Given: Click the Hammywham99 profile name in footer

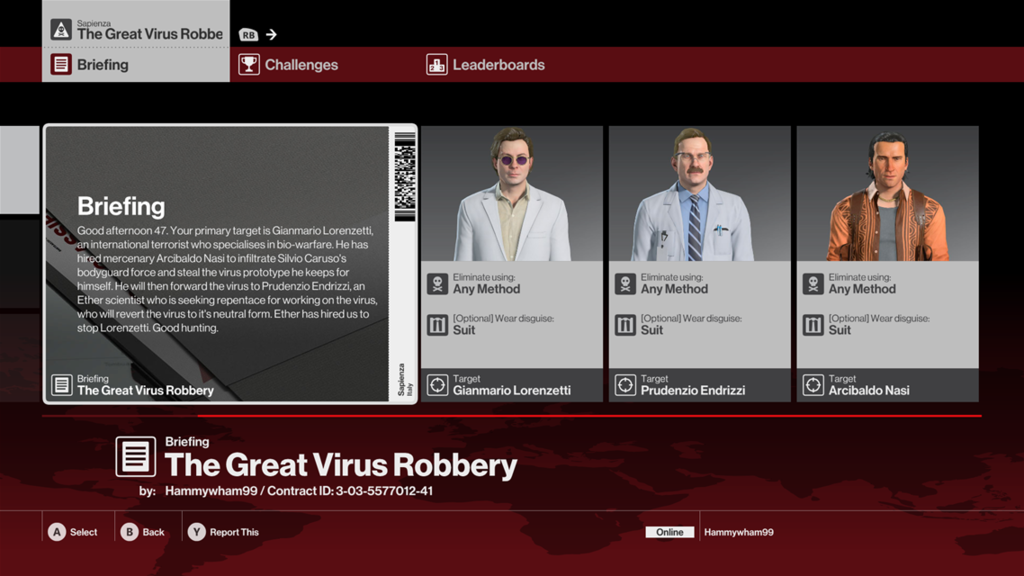Looking at the screenshot, I should 739,532.
